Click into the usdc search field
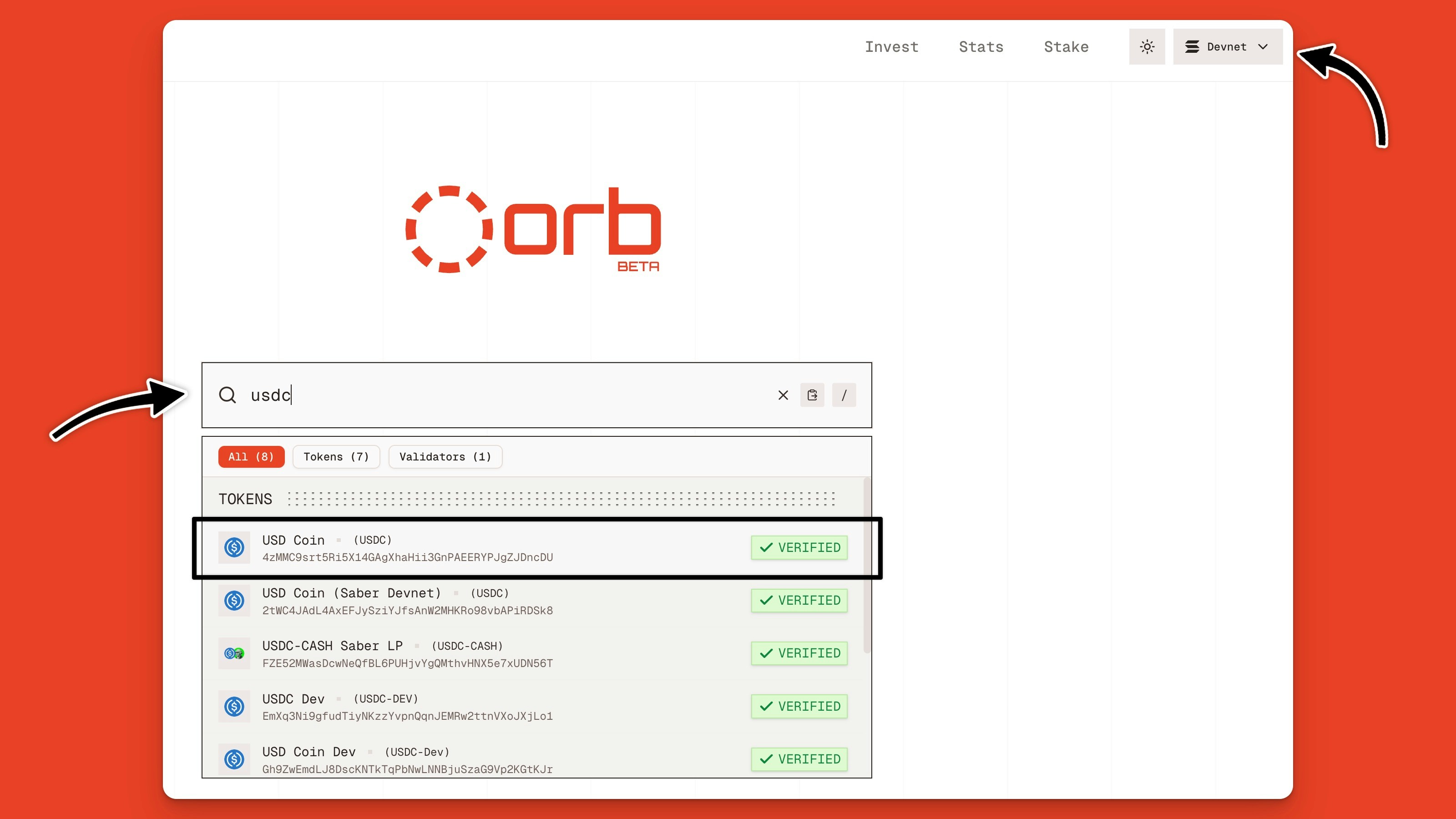The height and width of the screenshot is (819, 1456). click(x=509, y=395)
